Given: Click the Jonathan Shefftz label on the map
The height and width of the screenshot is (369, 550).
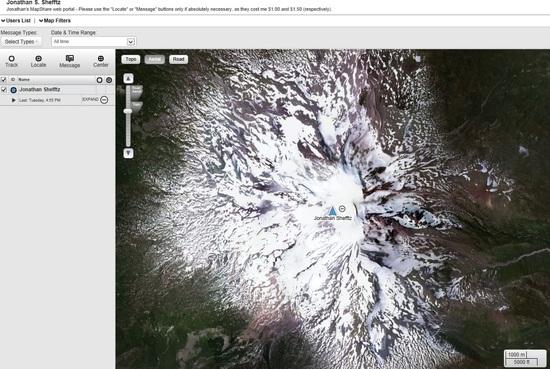Looking at the screenshot, I should point(333,218).
